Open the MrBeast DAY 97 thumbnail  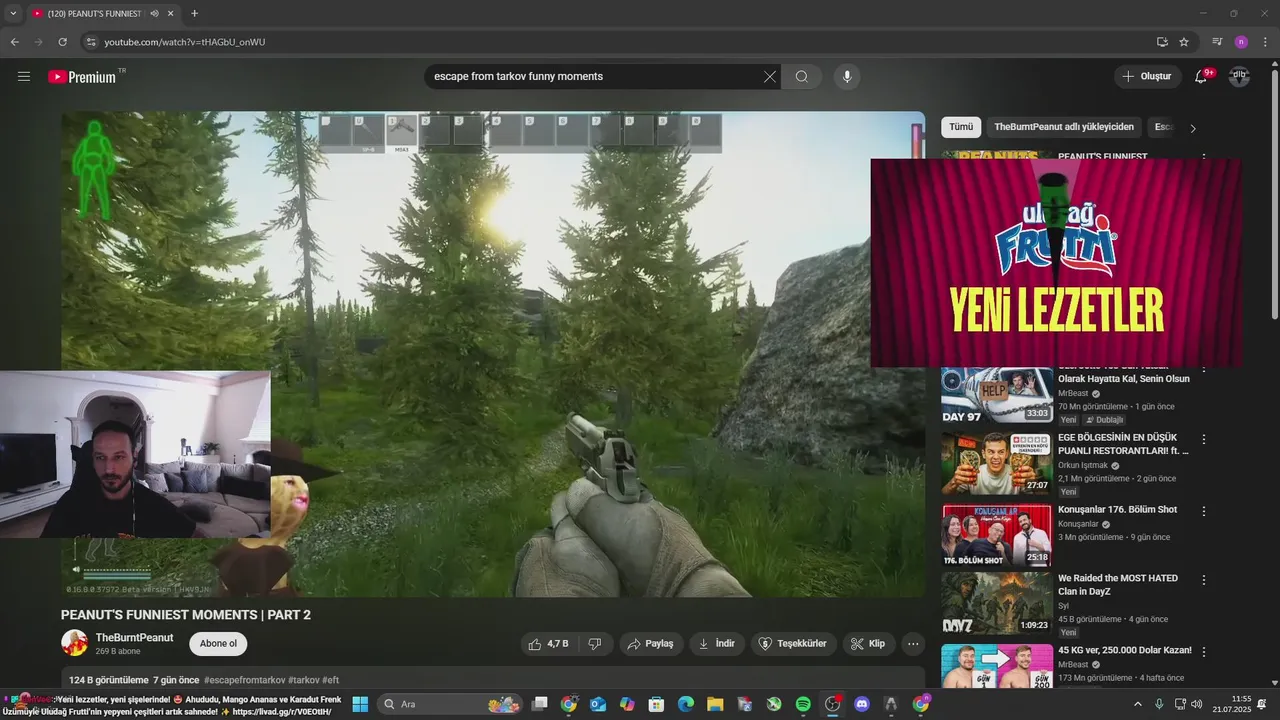pyautogui.click(x=997, y=394)
